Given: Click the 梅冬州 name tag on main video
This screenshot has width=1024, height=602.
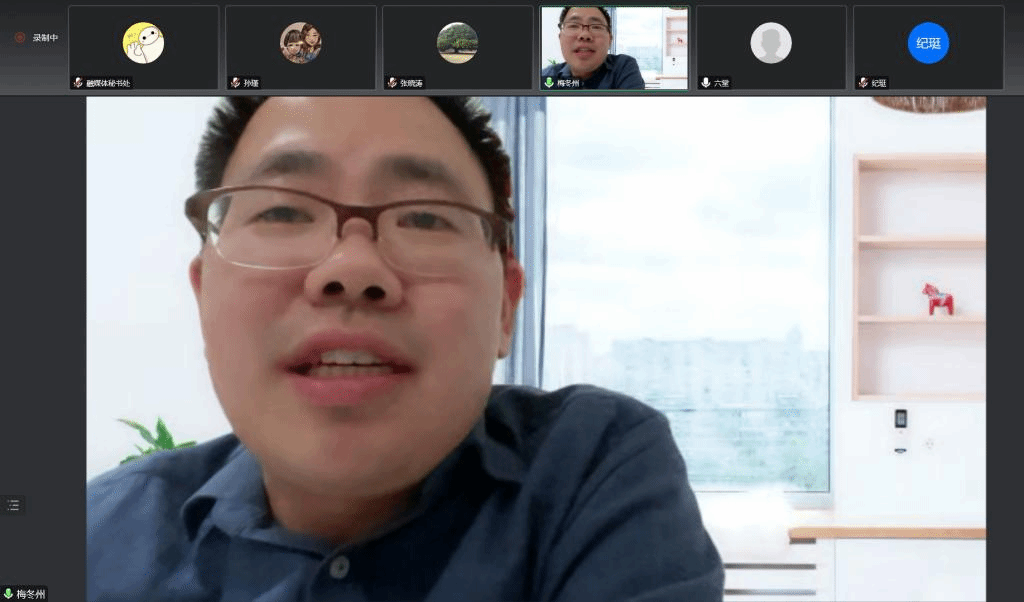Looking at the screenshot, I should pos(30,594).
